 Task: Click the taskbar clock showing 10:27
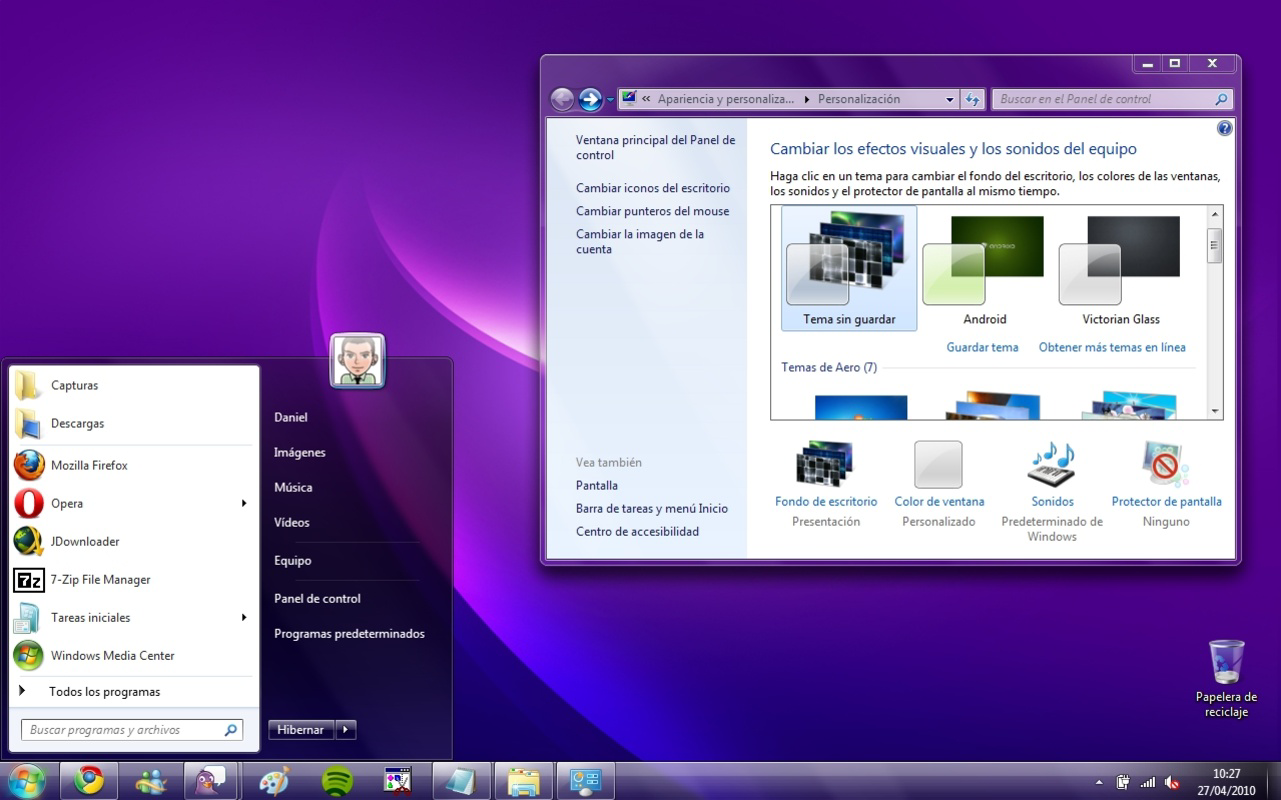[1226, 781]
